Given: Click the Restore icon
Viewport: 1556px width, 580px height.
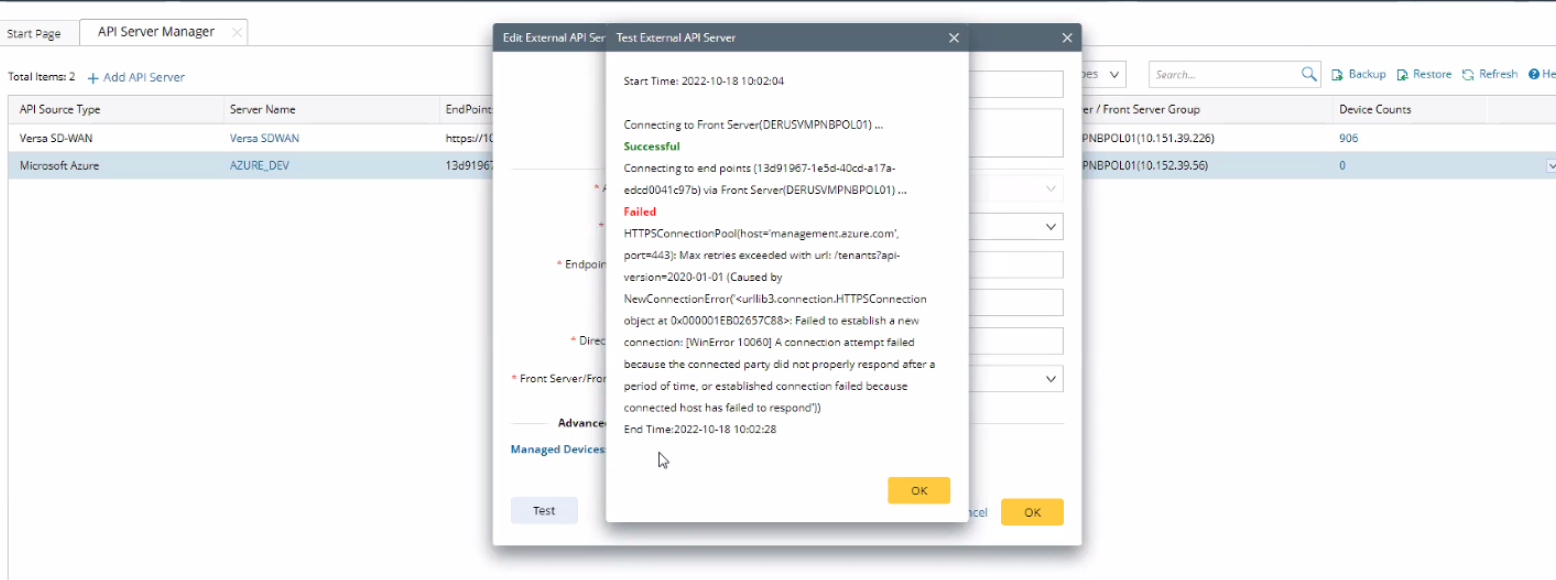Looking at the screenshot, I should pyautogui.click(x=1403, y=75).
